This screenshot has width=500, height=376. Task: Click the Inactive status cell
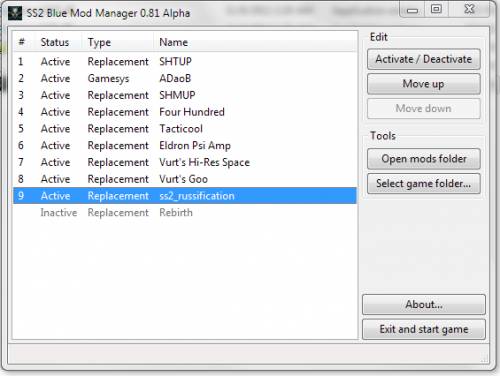coord(59,212)
